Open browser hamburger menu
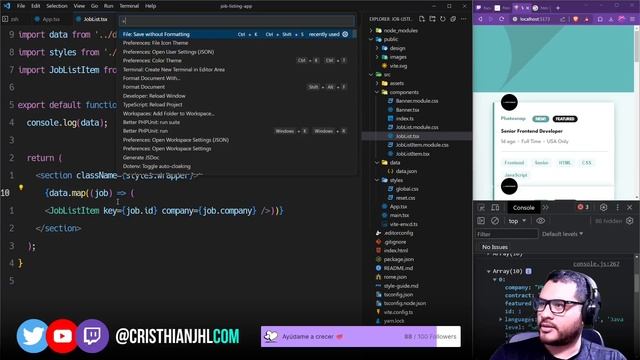640x360 pixels. [x=633, y=19]
